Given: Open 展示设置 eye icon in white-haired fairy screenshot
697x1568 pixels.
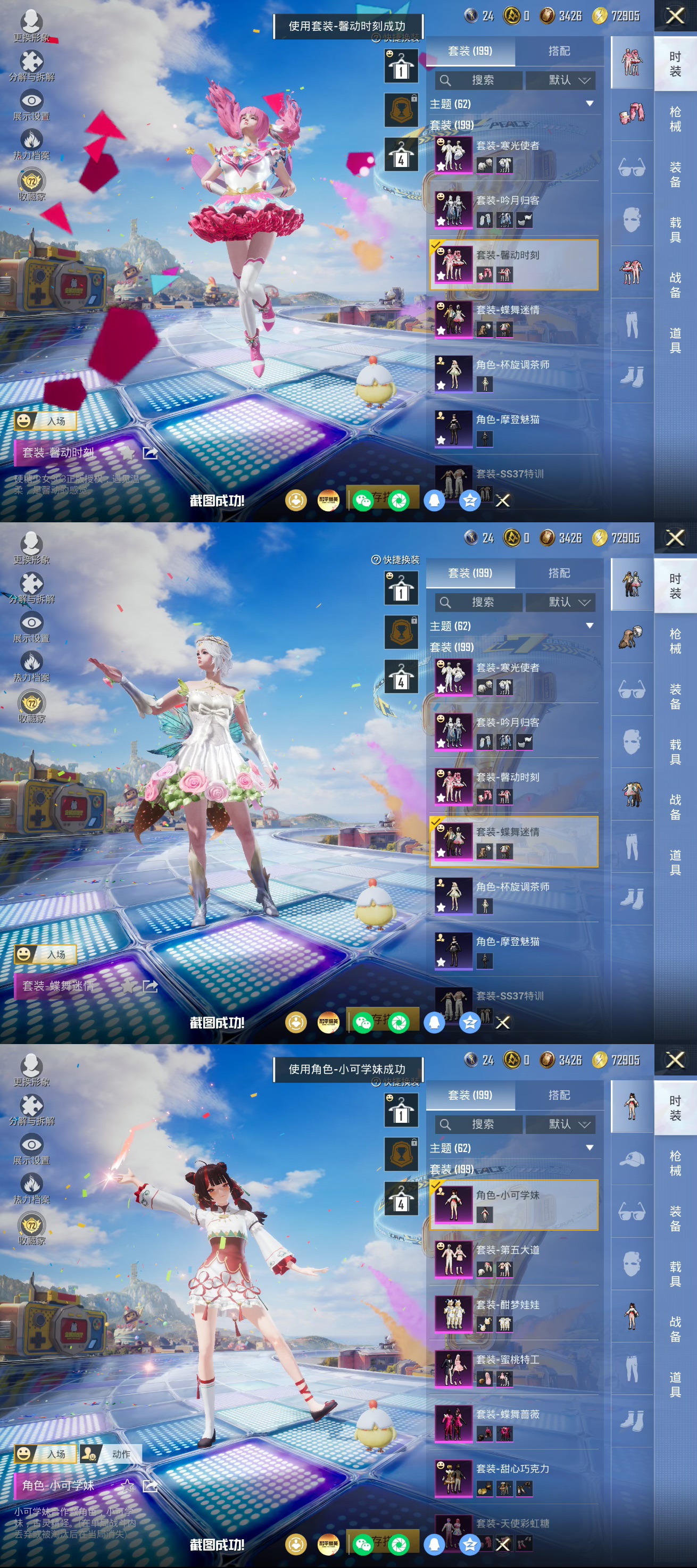Looking at the screenshot, I should tap(31, 627).
